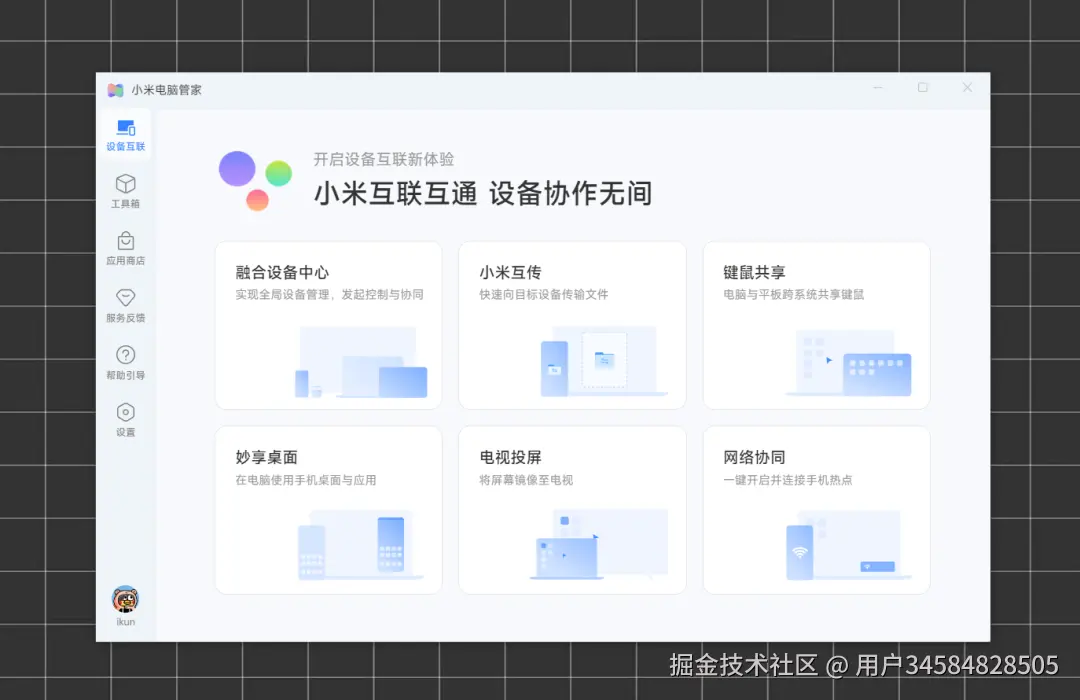Click the three colored circles logo
The height and width of the screenshot is (700, 1080).
point(256,181)
